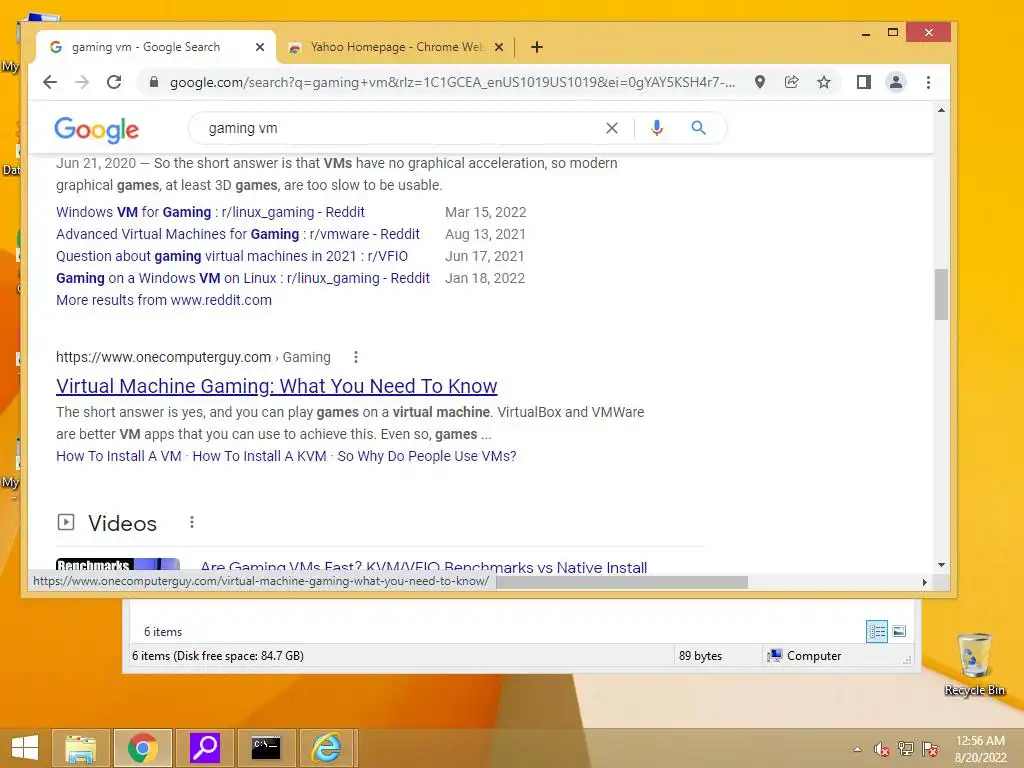Click the forward navigation arrow
Viewport: 1024px width, 768px height.
(82, 82)
